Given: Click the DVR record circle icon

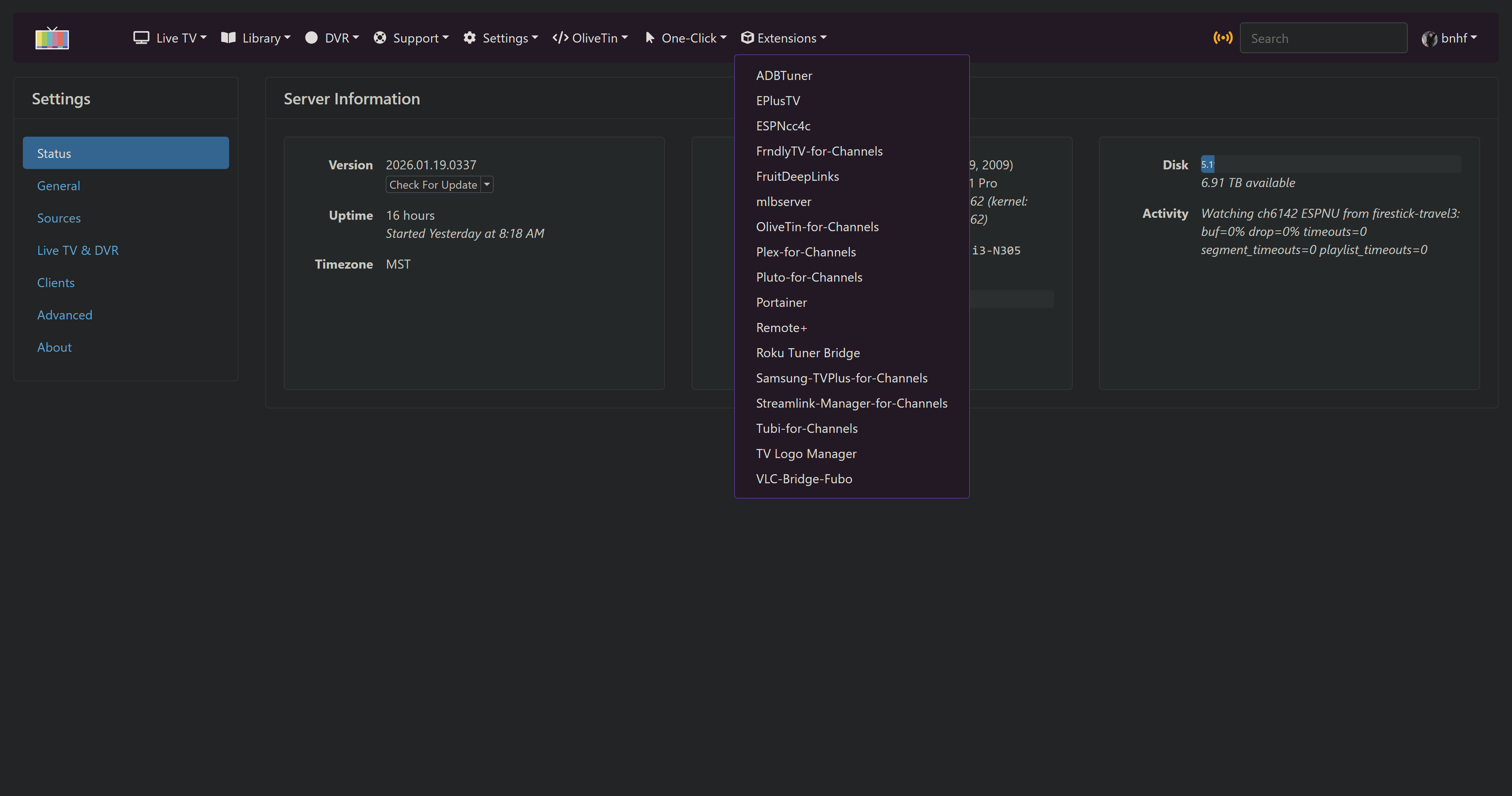Looking at the screenshot, I should tap(312, 37).
